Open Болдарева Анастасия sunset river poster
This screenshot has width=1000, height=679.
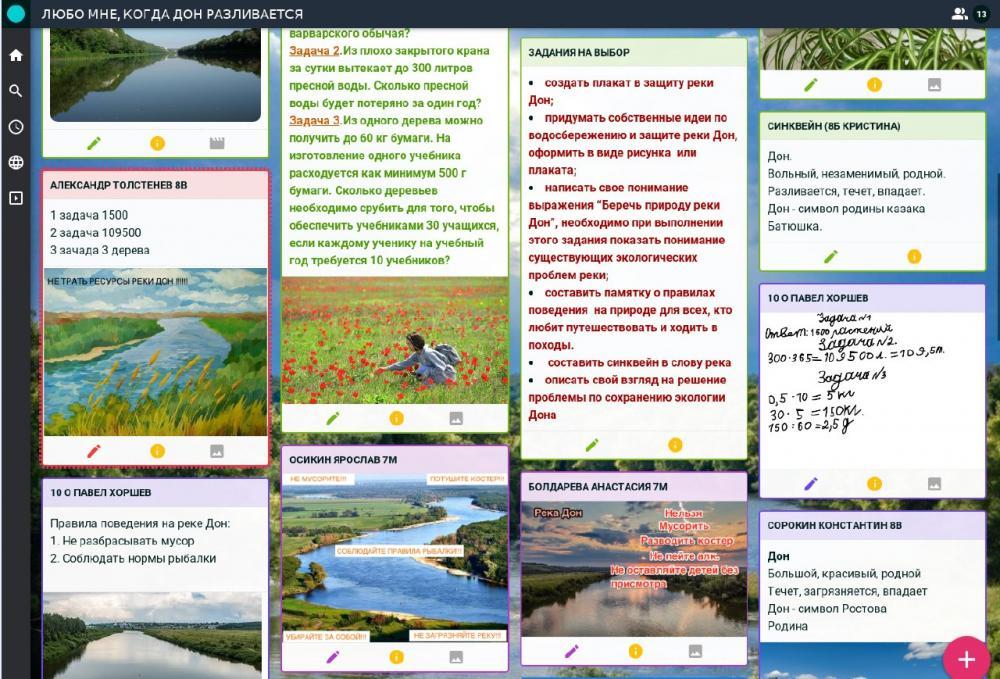click(x=634, y=569)
